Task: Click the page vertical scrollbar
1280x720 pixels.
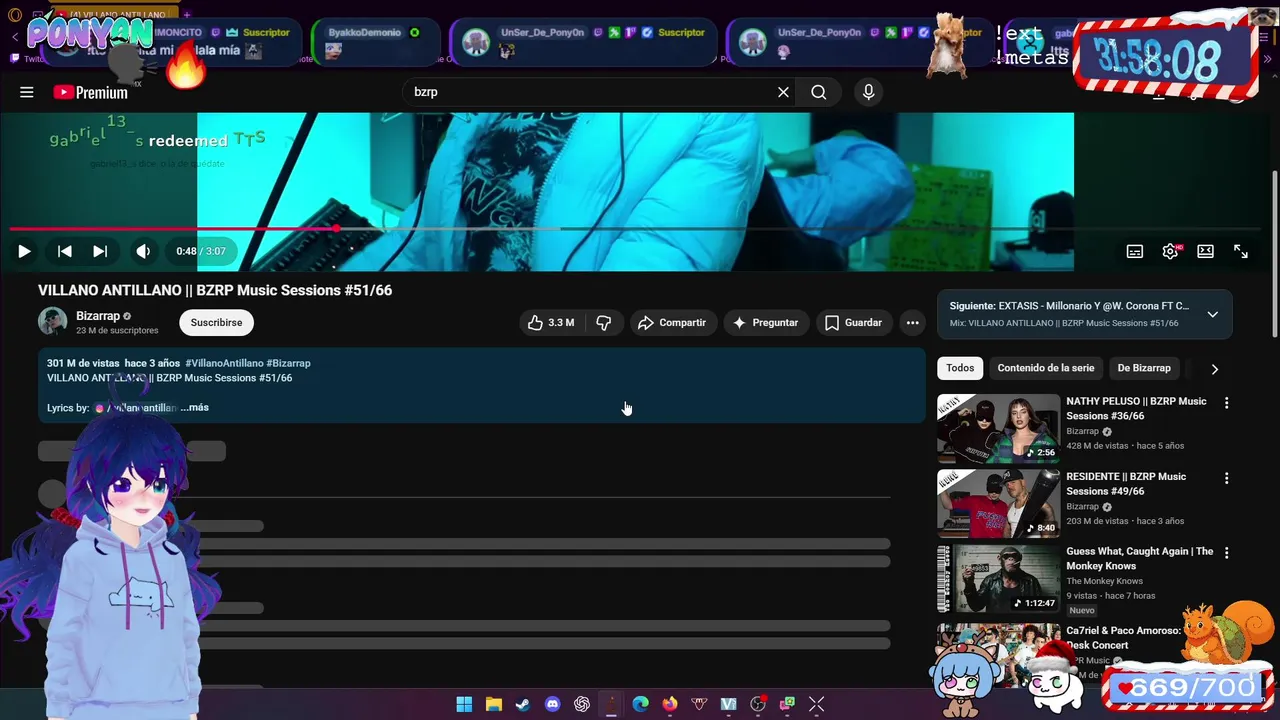Action: [x=1274, y=254]
